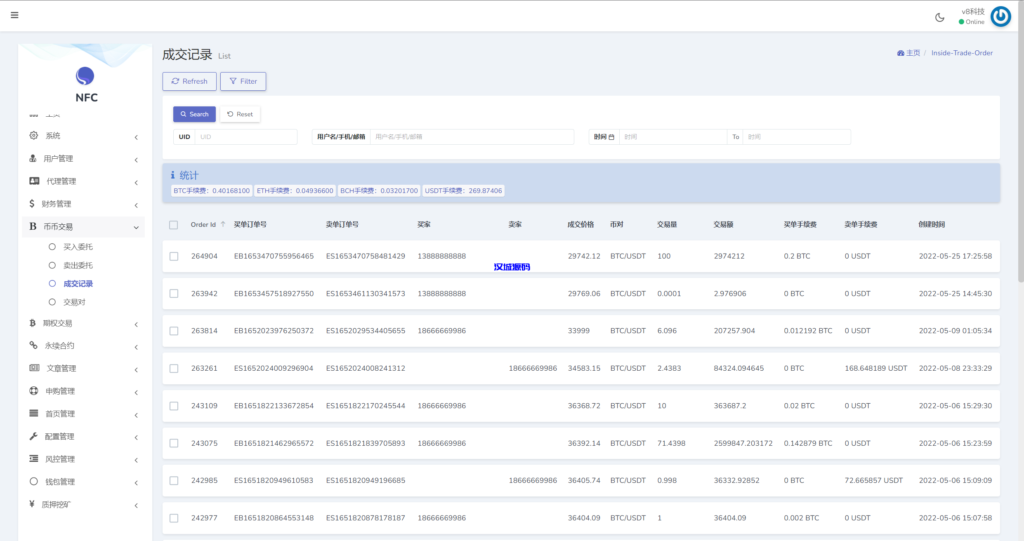
Task: Click the Order Id sort arrow
Action: point(223,225)
